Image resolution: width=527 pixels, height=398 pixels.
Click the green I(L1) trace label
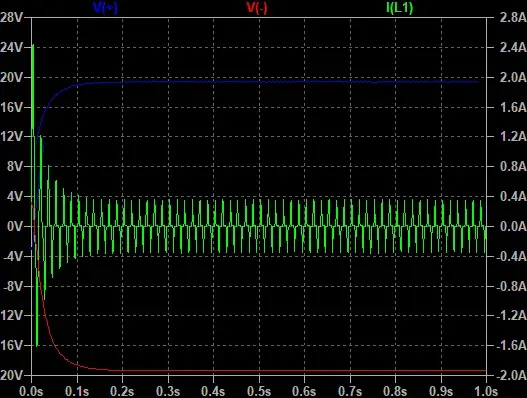(399, 7)
